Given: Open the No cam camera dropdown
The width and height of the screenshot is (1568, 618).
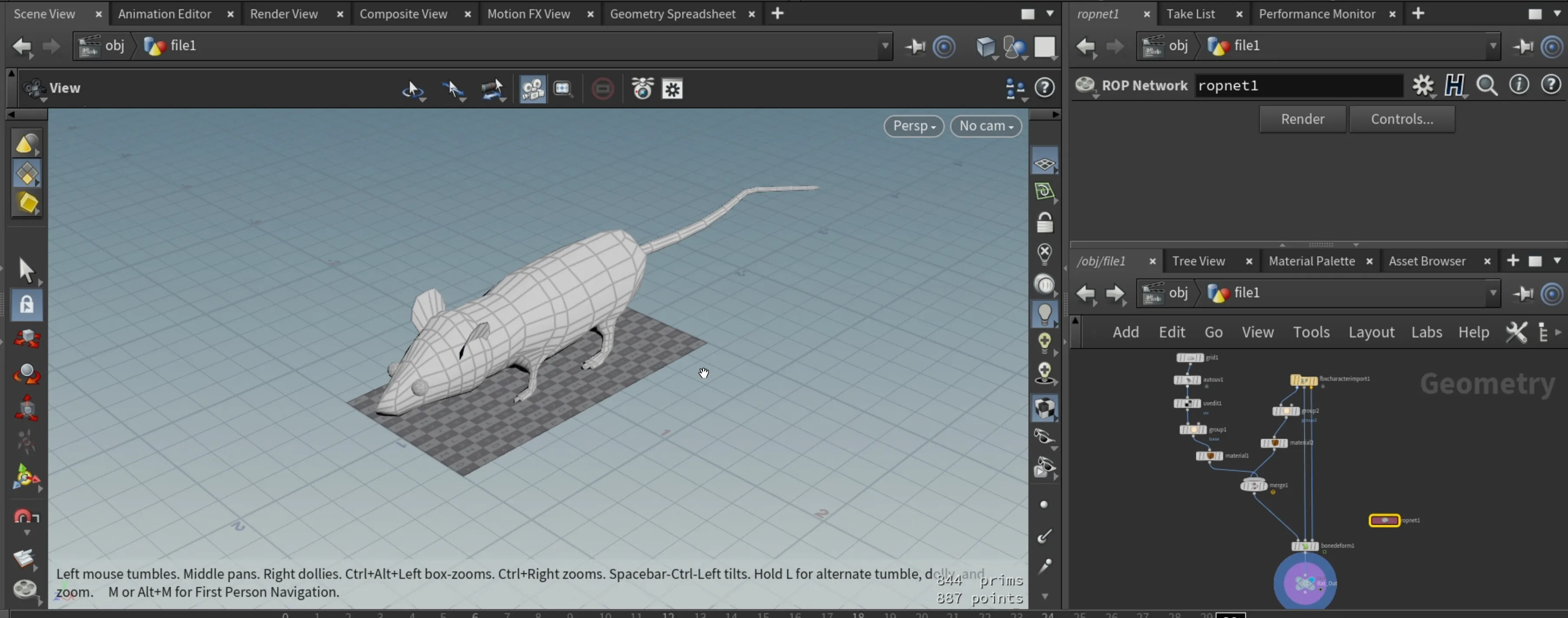Looking at the screenshot, I should [985, 126].
